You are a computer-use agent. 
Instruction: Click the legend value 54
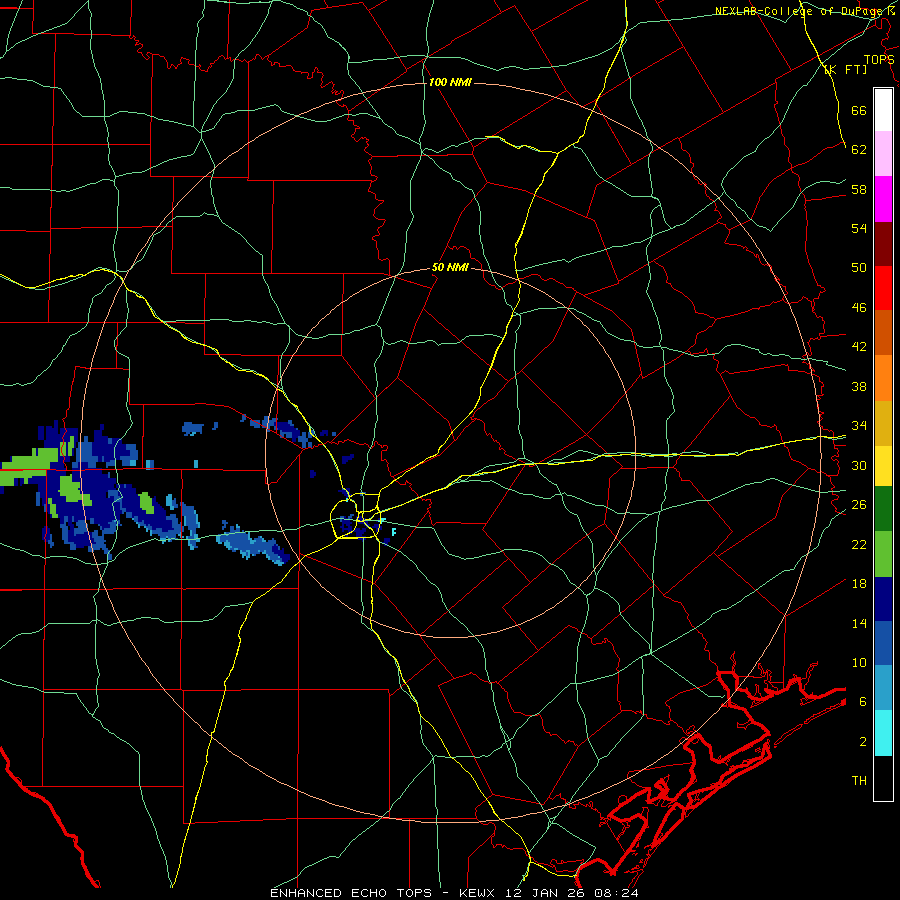click(859, 228)
